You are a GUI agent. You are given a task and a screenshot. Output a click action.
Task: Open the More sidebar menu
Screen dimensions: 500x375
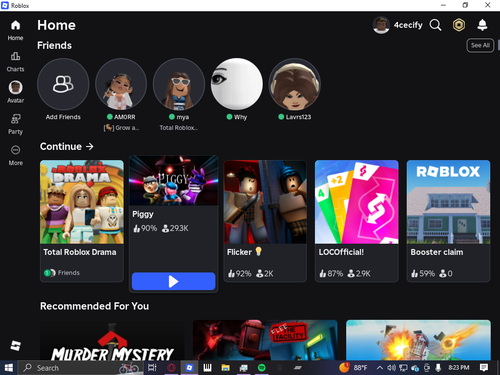[x=15, y=150]
